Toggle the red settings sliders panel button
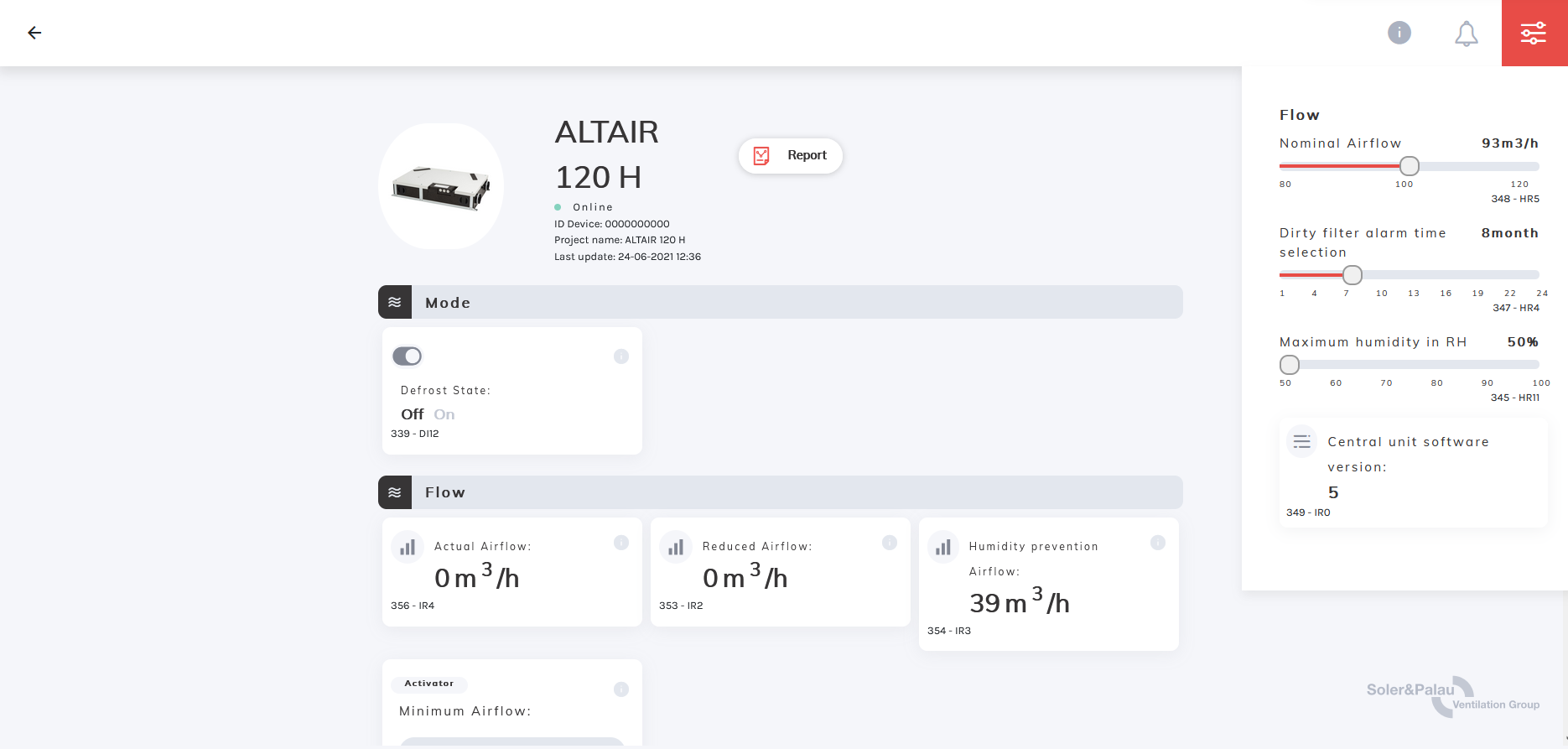Image resolution: width=1568 pixels, height=749 pixels. click(1534, 33)
